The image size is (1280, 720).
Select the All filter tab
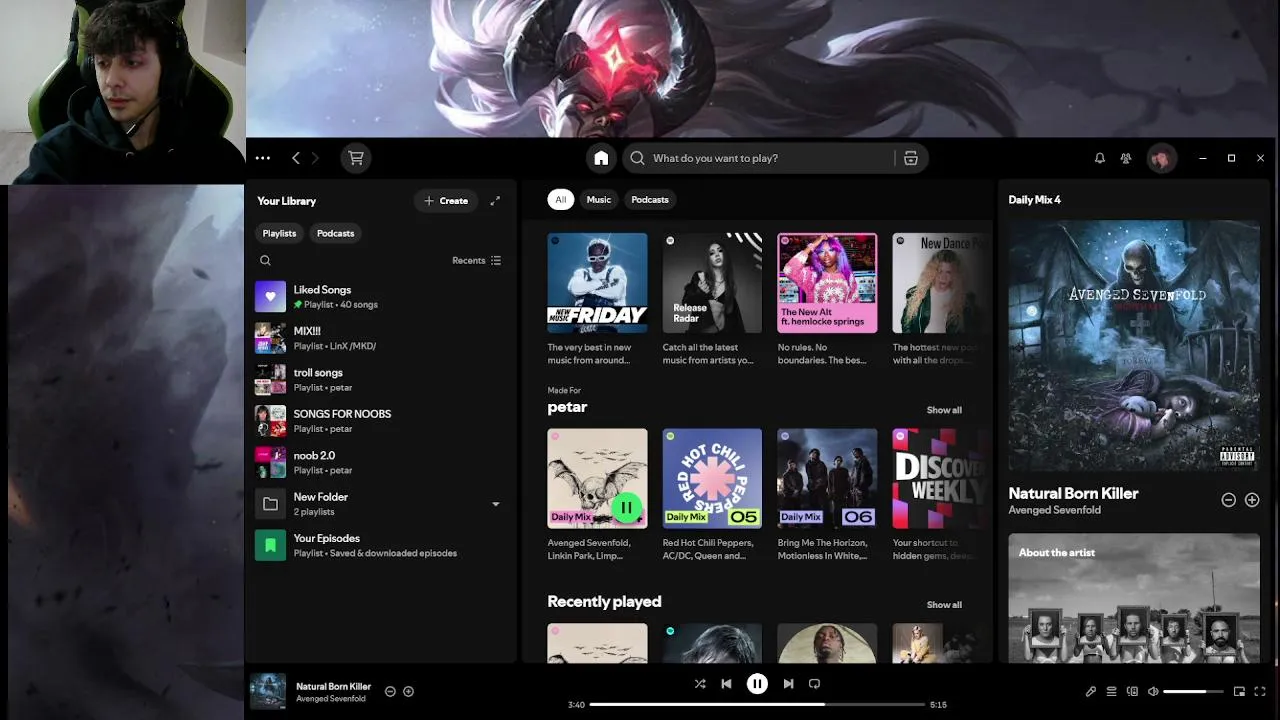click(560, 200)
